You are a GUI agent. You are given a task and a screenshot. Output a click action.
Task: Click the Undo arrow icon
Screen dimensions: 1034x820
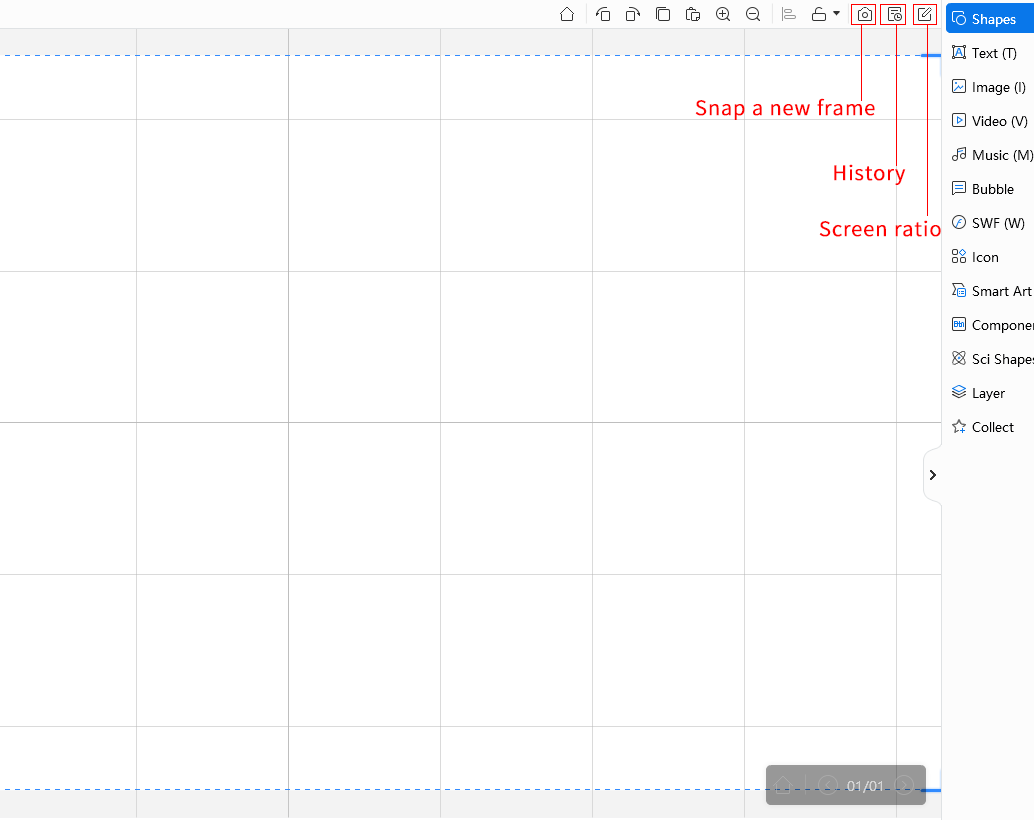603,14
